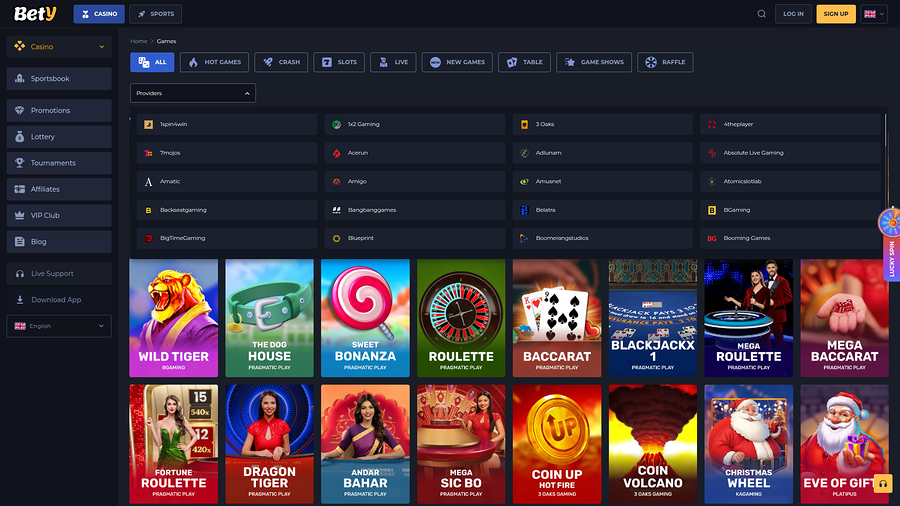Viewport: 900px width, 506px height.
Task: Open the Sweet Bonanza game thumbnail
Action: tap(366, 318)
